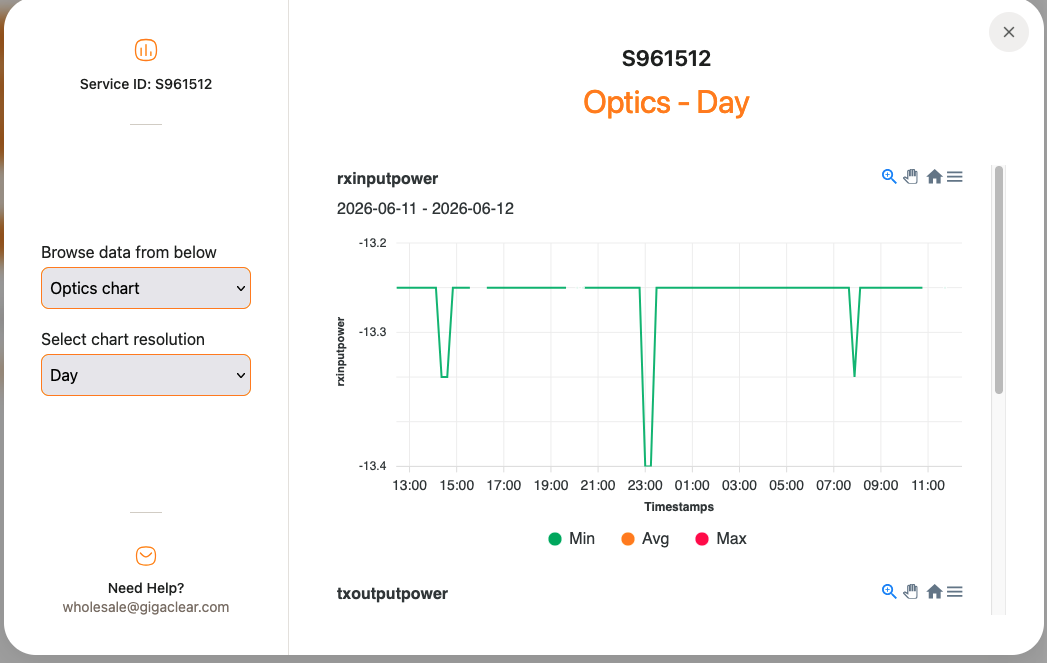Open rxinputpower chart hamburger menu
Image resolution: width=1047 pixels, height=663 pixels.
tap(955, 176)
